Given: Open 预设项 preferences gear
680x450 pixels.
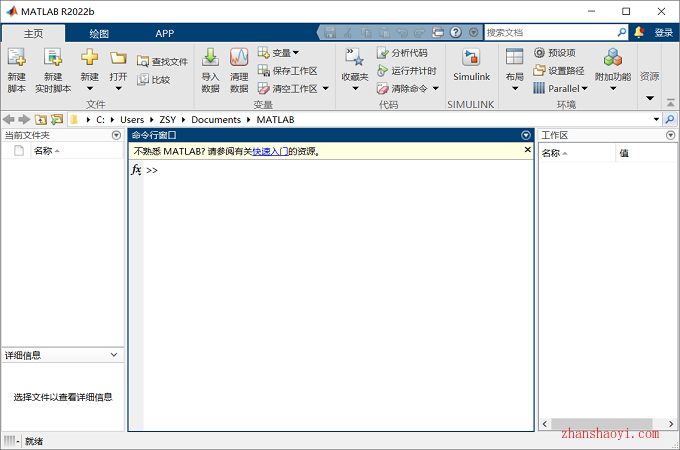Looking at the screenshot, I should point(555,53).
